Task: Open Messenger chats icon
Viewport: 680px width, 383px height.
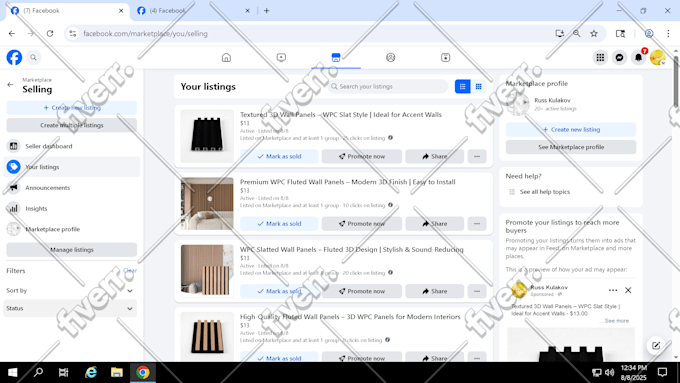Action: 619,57
